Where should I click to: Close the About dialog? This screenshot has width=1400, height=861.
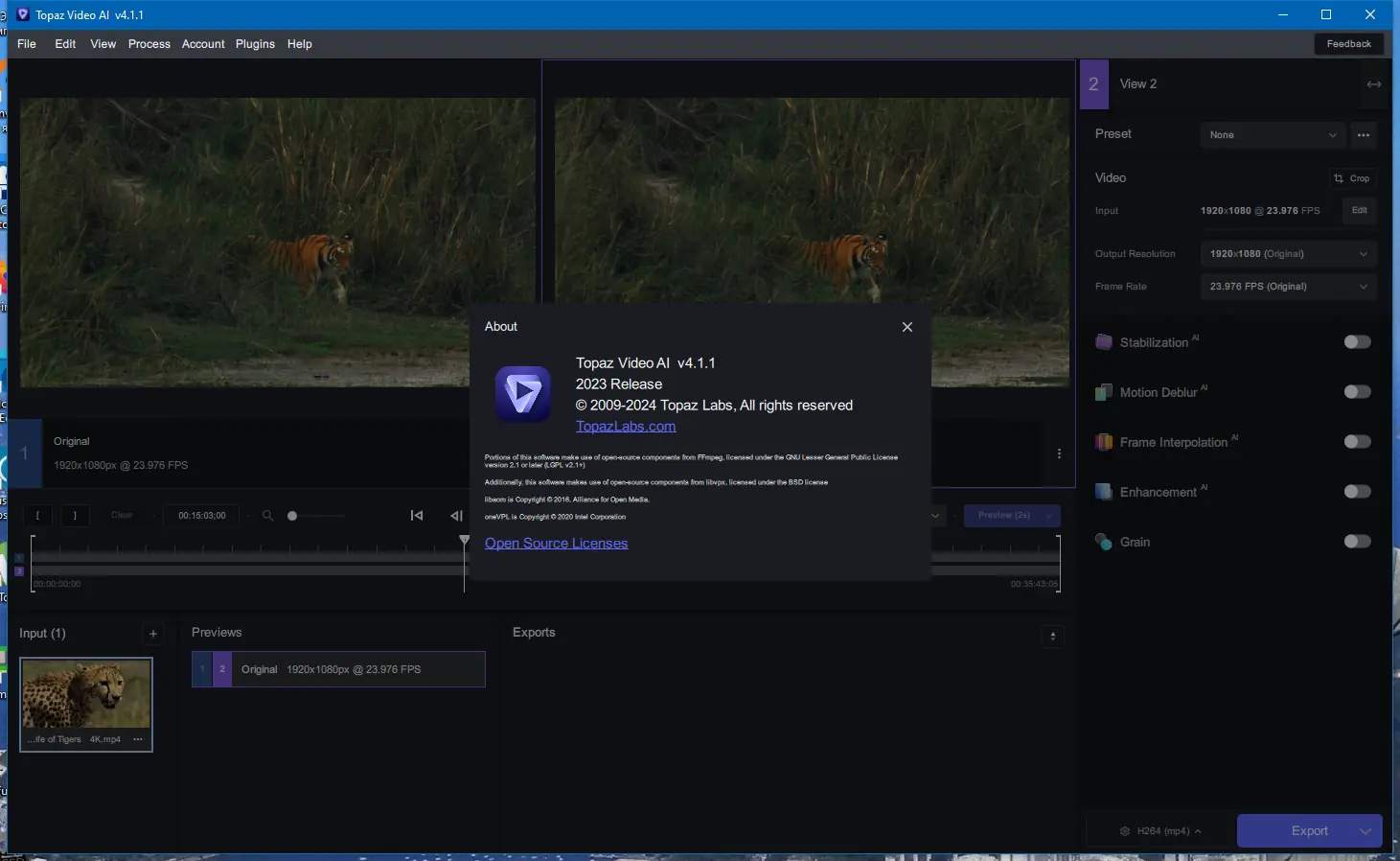907,327
